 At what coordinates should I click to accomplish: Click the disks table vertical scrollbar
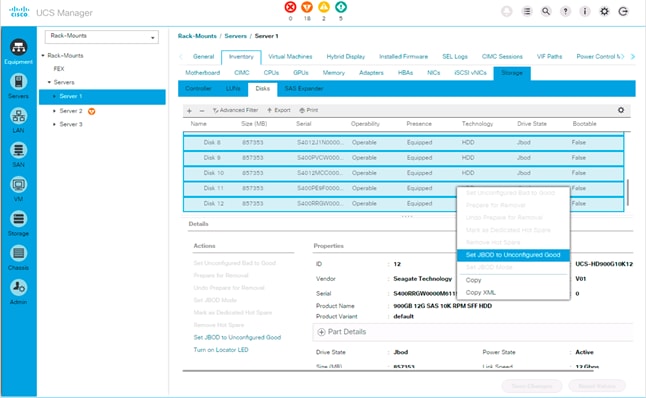(628, 192)
